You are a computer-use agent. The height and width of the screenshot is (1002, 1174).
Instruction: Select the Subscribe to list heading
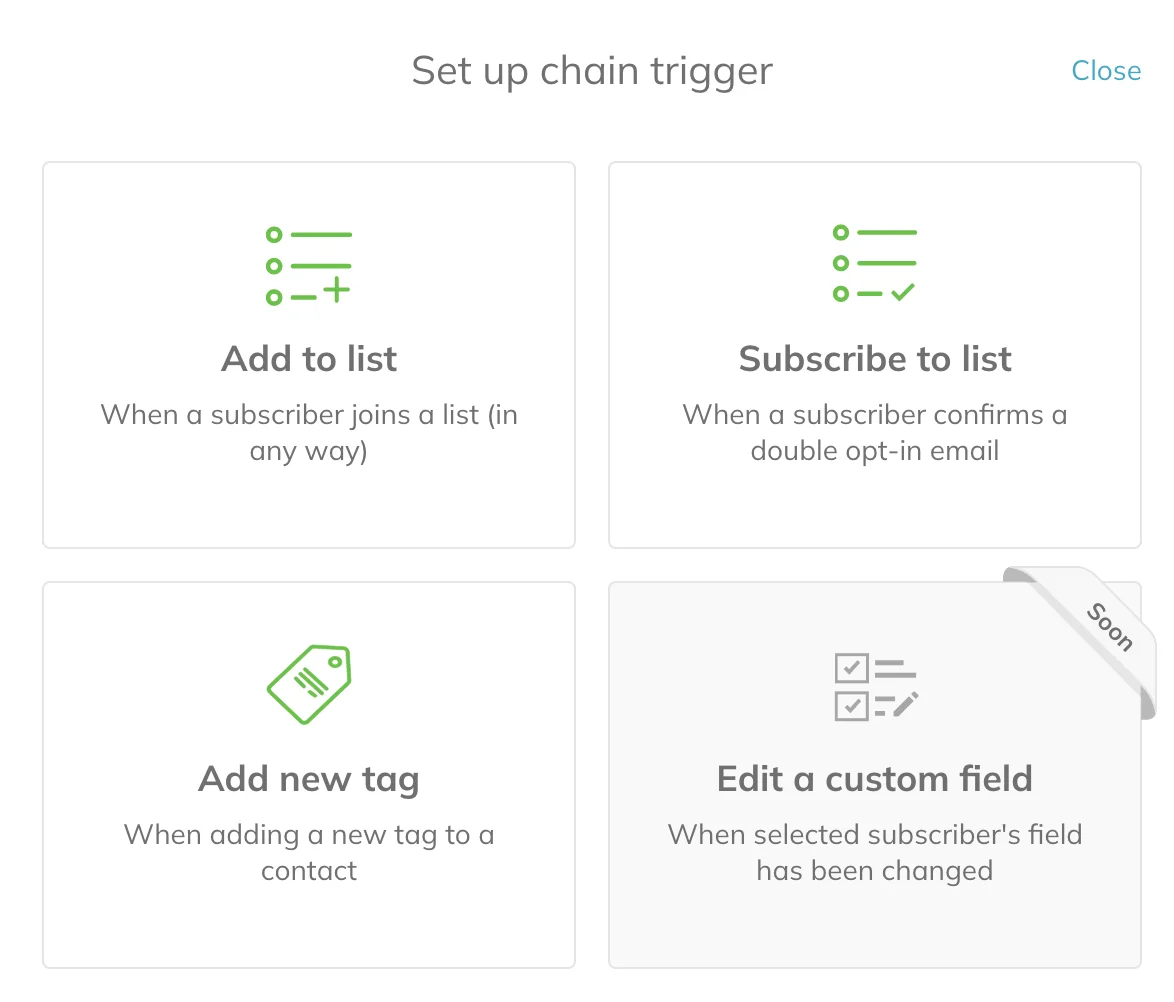pos(875,359)
